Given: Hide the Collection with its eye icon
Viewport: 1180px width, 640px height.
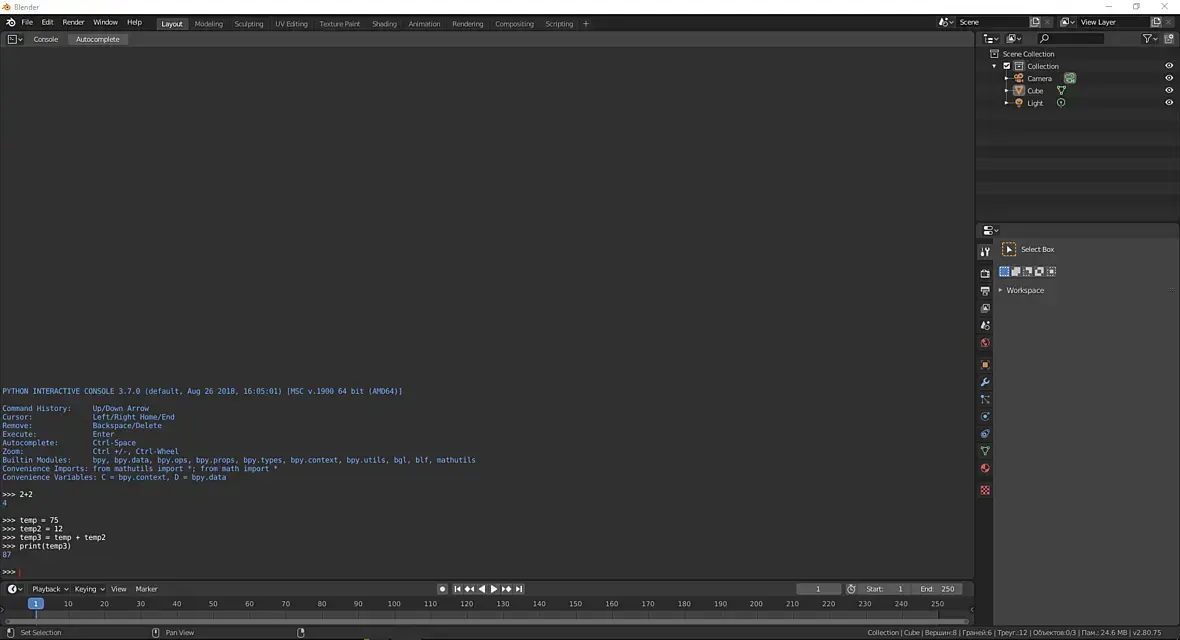Looking at the screenshot, I should [1169, 66].
